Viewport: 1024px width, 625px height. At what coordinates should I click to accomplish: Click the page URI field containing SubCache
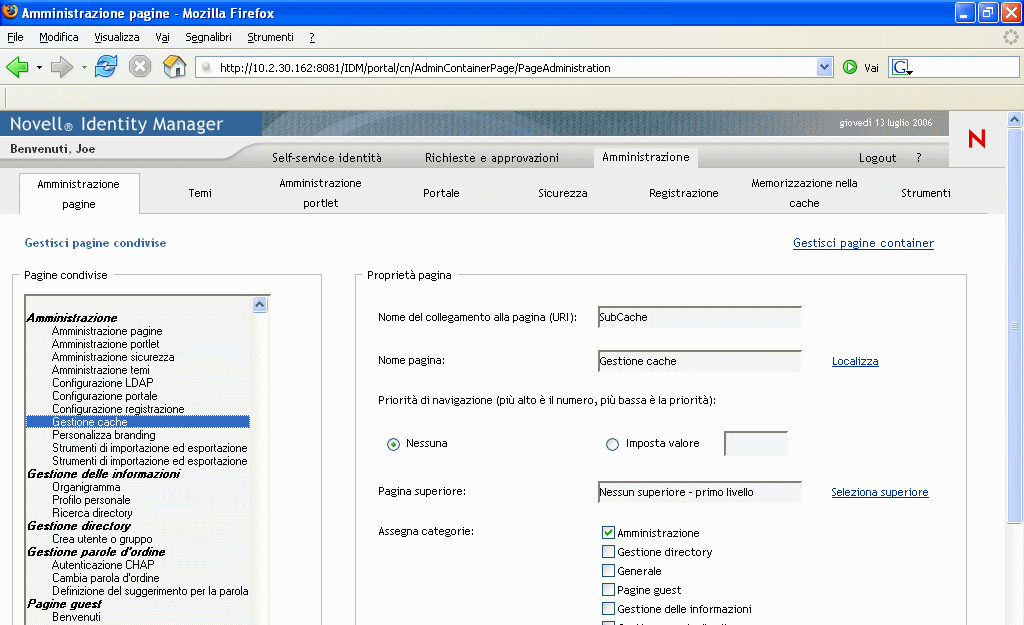click(x=699, y=317)
